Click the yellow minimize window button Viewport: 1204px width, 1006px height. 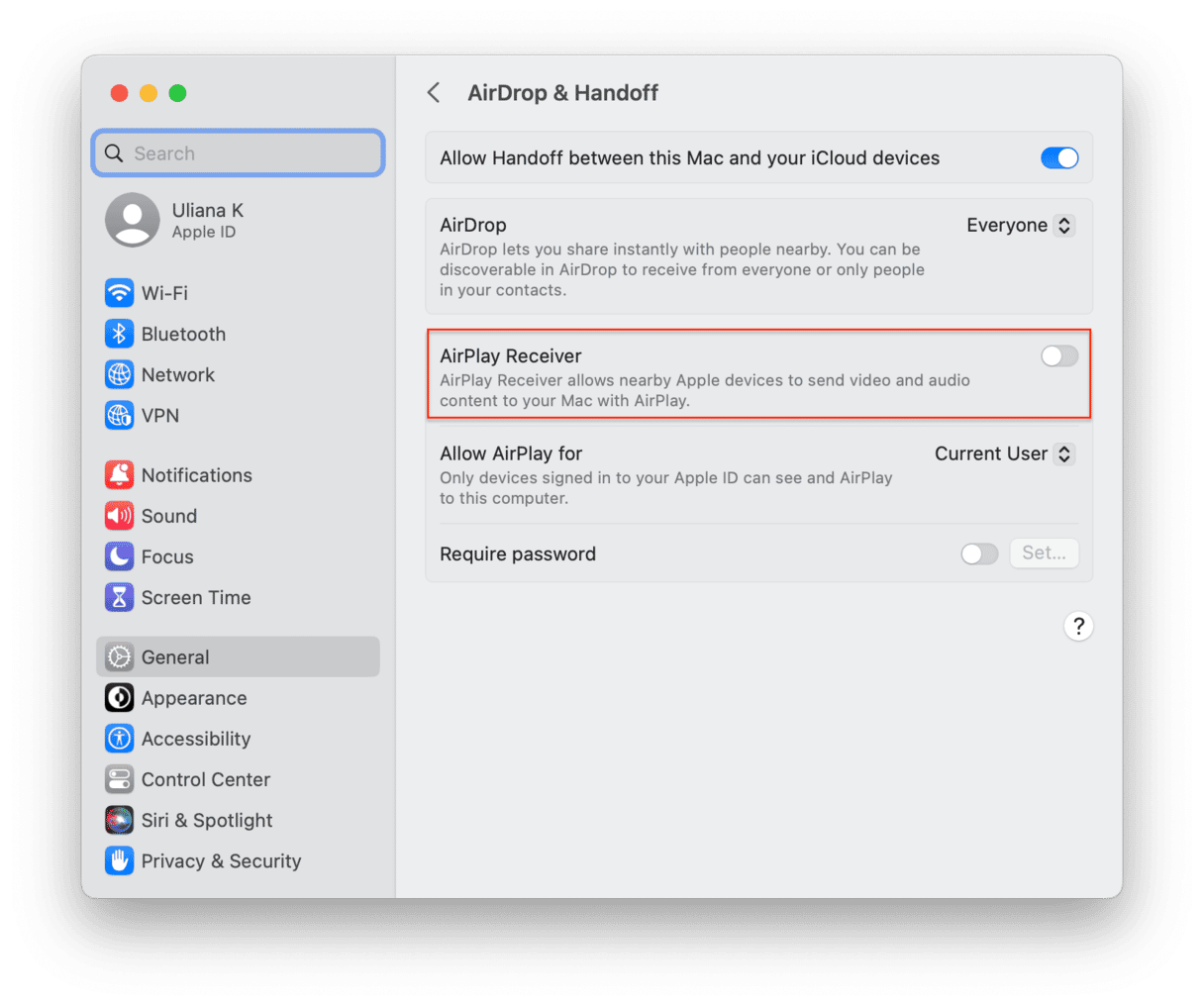click(x=149, y=93)
